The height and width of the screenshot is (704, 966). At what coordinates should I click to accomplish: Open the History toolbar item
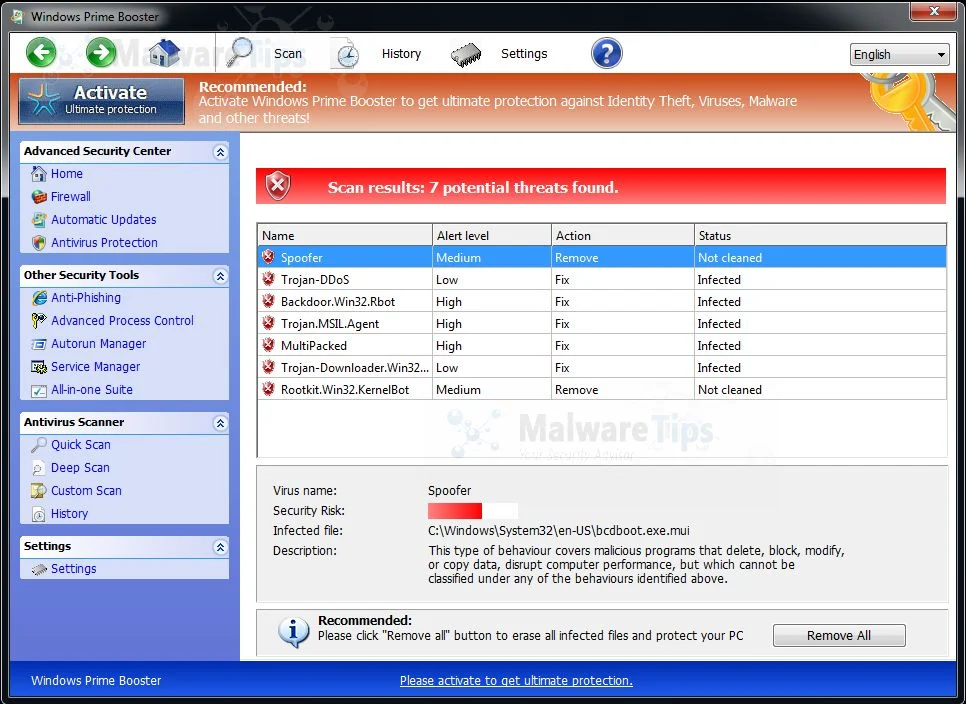pyautogui.click(x=401, y=54)
